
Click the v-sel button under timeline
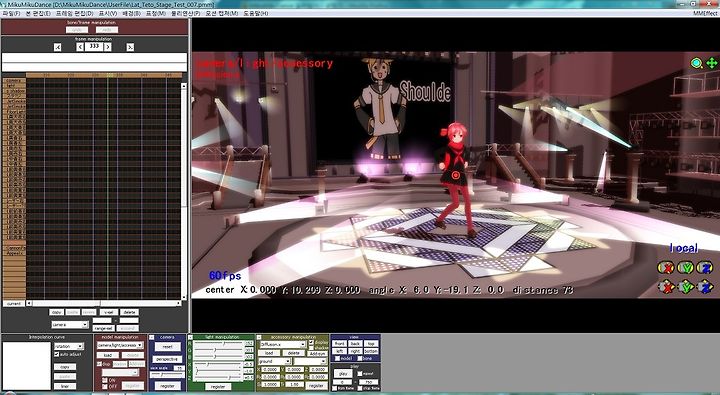pyautogui.click(x=109, y=312)
